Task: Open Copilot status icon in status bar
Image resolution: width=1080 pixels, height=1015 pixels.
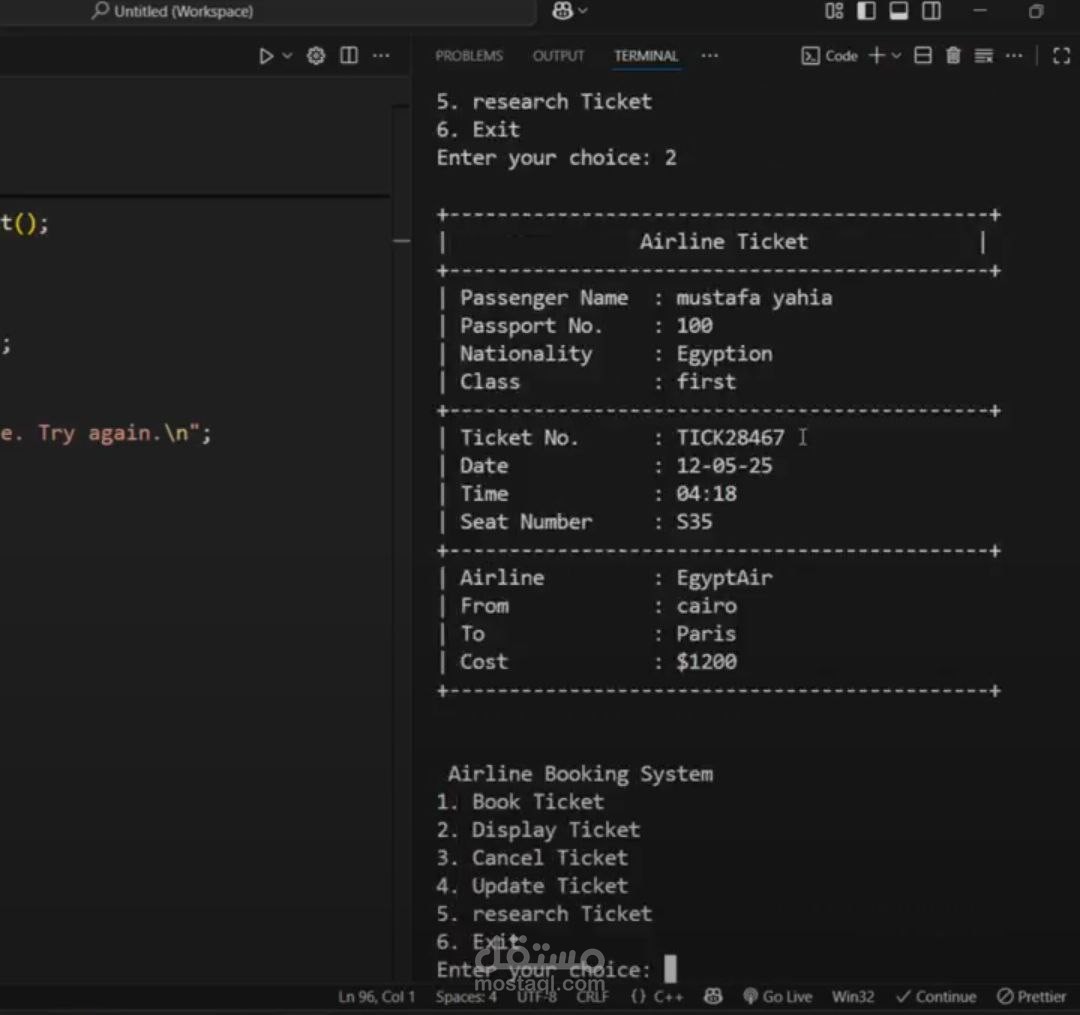Action: point(713,996)
